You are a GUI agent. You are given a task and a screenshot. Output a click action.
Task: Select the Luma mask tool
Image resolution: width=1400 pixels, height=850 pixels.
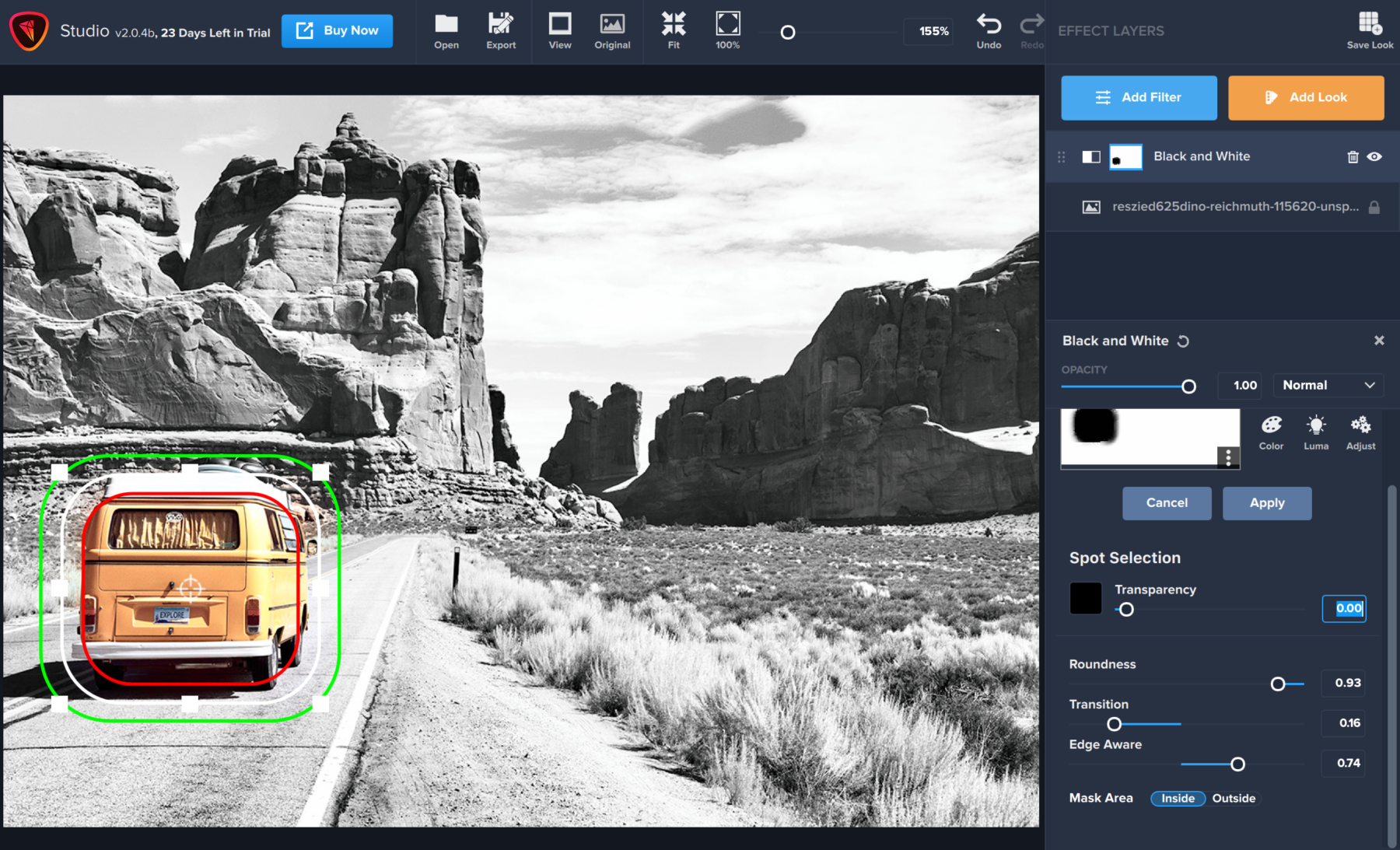coord(1316,432)
